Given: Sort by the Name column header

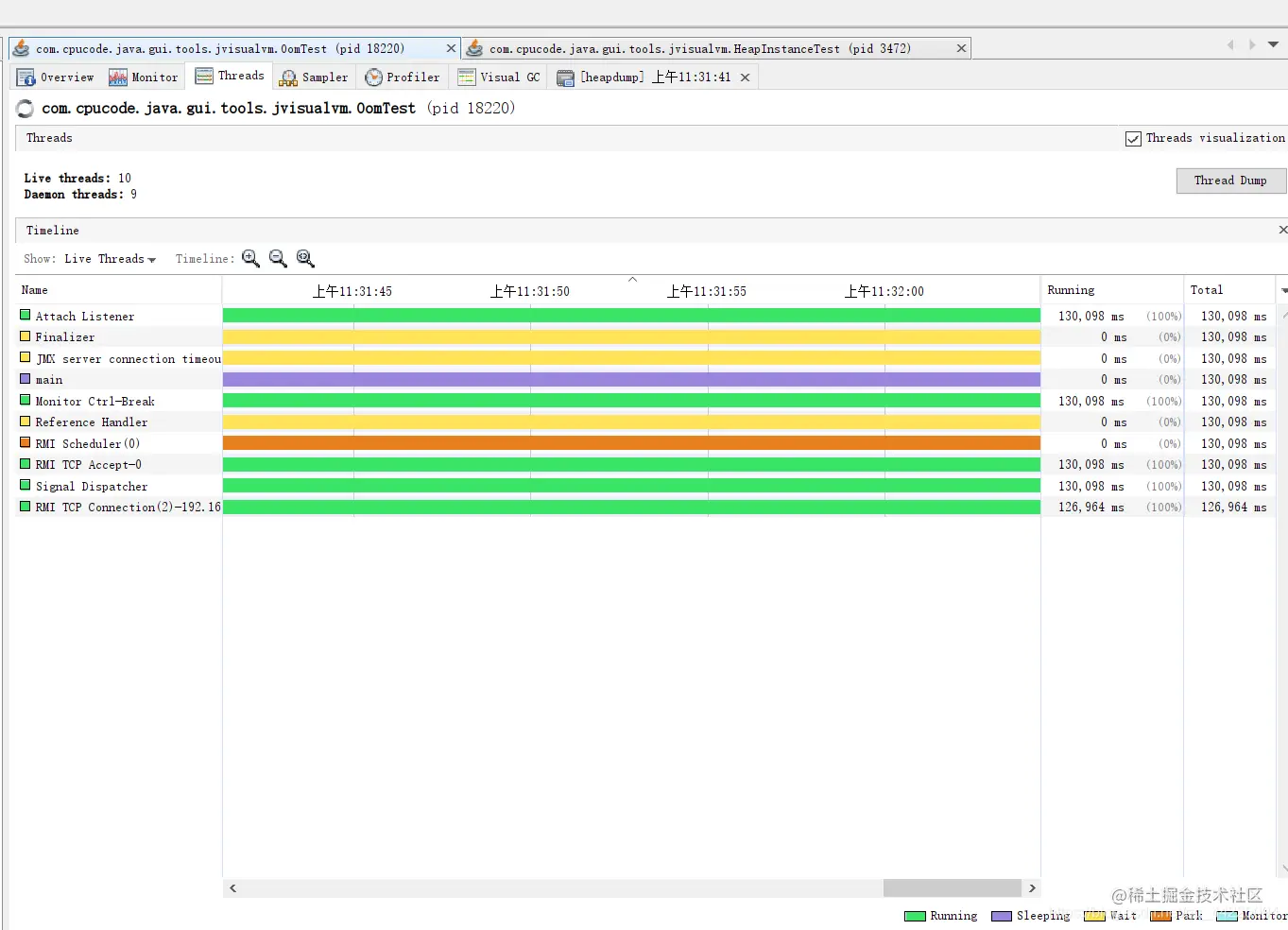Looking at the screenshot, I should pyautogui.click(x=119, y=290).
